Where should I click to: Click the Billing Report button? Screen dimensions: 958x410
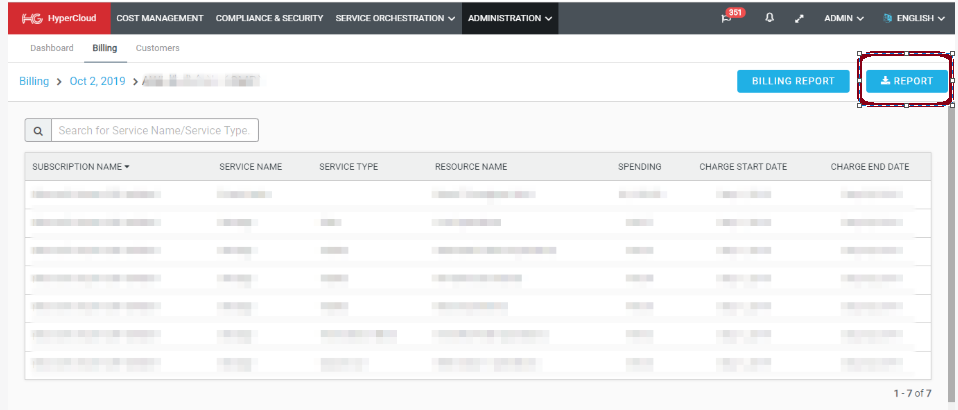pyautogui.click(x=792, y=81)
